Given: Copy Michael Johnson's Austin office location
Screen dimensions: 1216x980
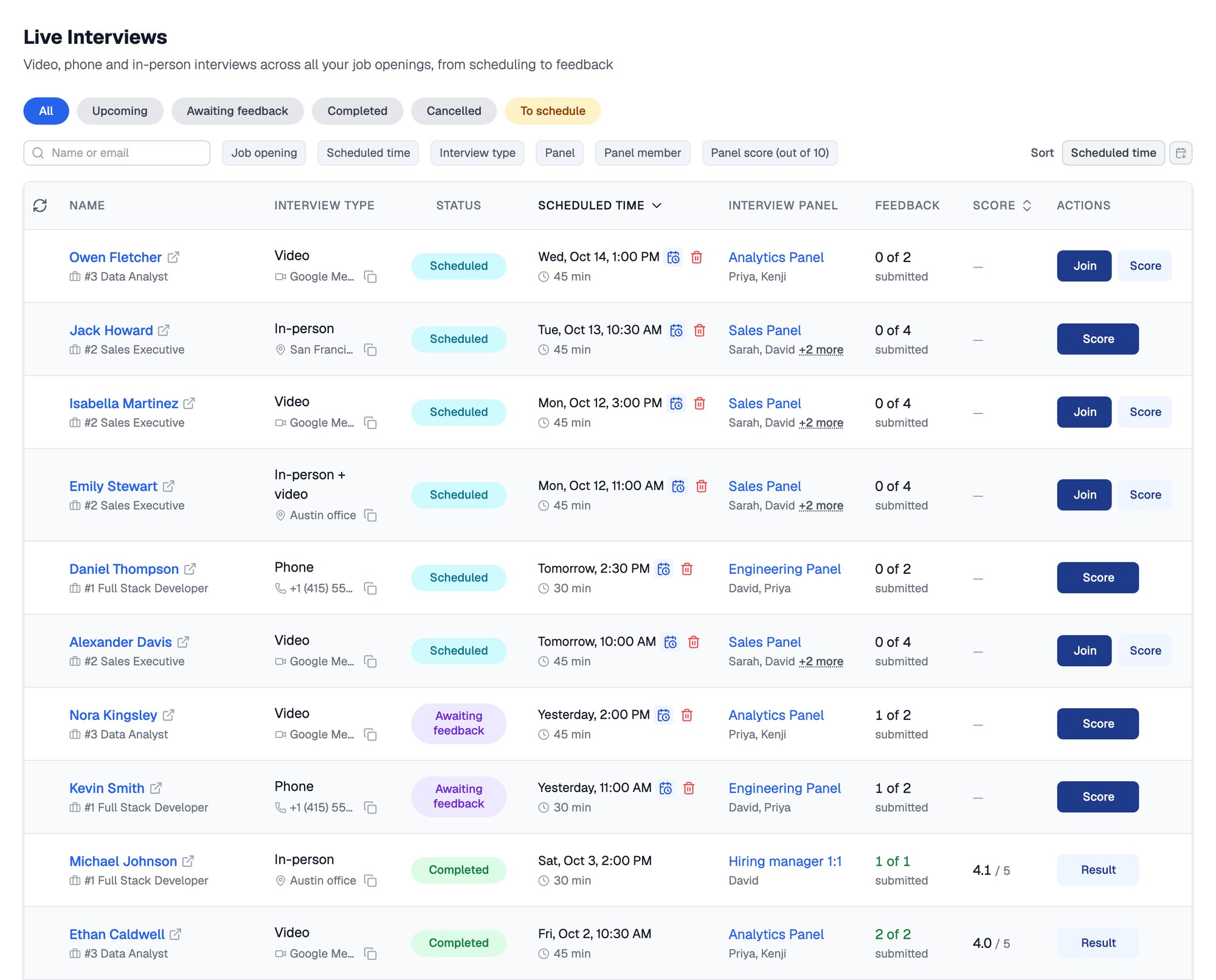Looking at the screenshot, I should pos(370,880).
